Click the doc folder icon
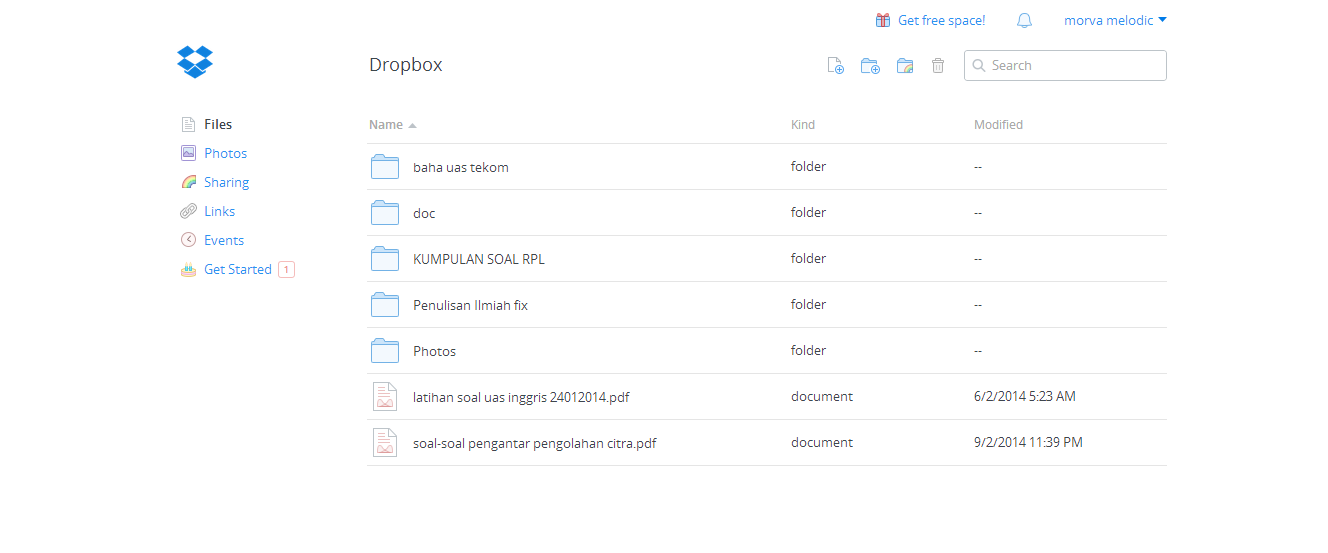 point(385,213)
